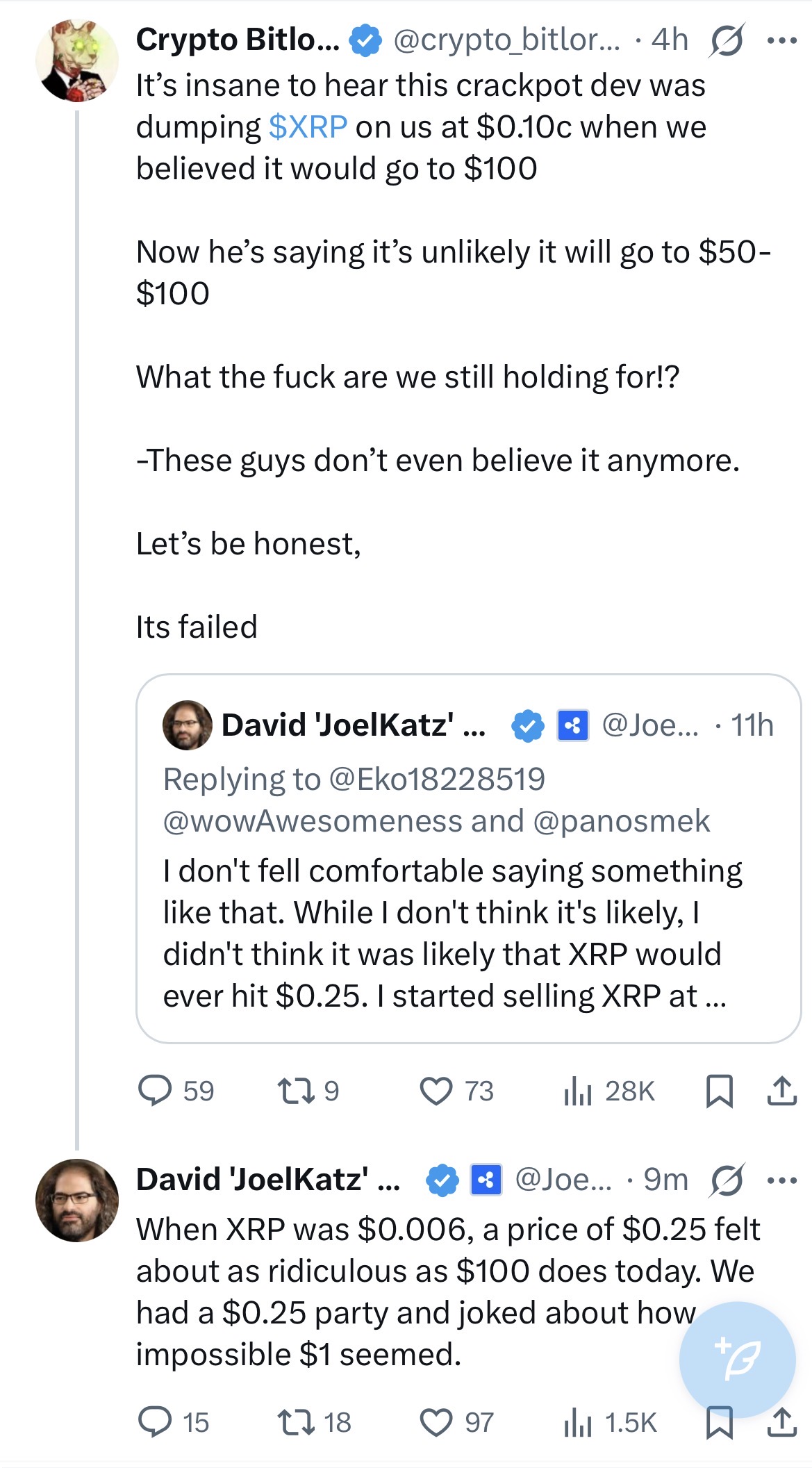812x1468 pixels.
Task: Open the more options menu on Crypto Bitlord's post
Action: [782, 40]
